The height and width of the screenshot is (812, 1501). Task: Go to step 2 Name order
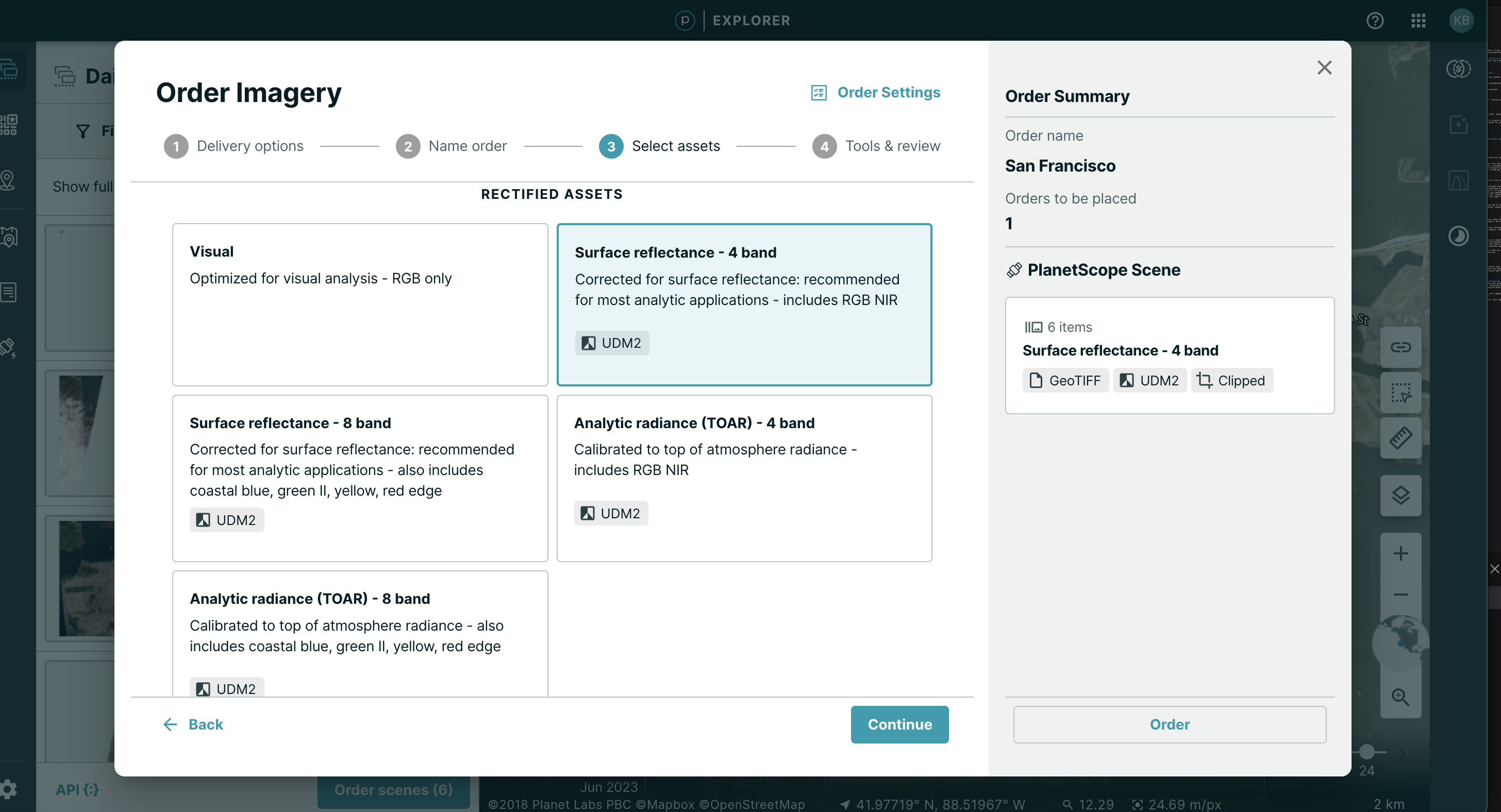click(451, 146)
